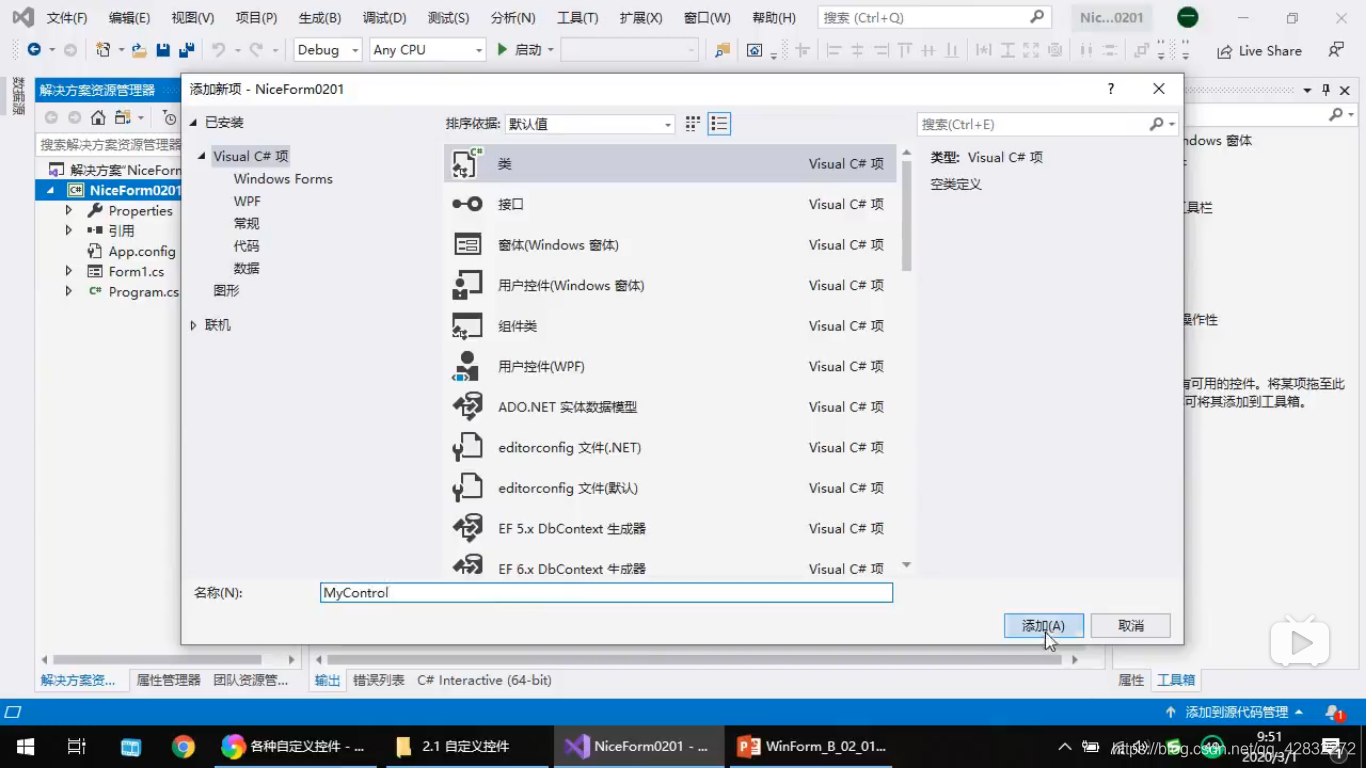Click the Visual Studio logo icon
1366x768 pixels.
coord(22,17)
